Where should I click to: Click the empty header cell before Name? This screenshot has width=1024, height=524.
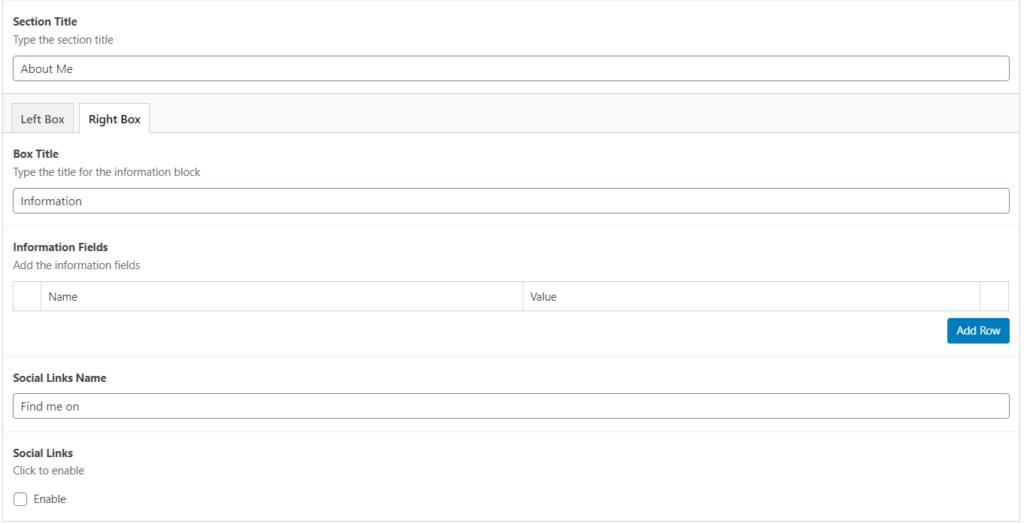pos(27,297)
